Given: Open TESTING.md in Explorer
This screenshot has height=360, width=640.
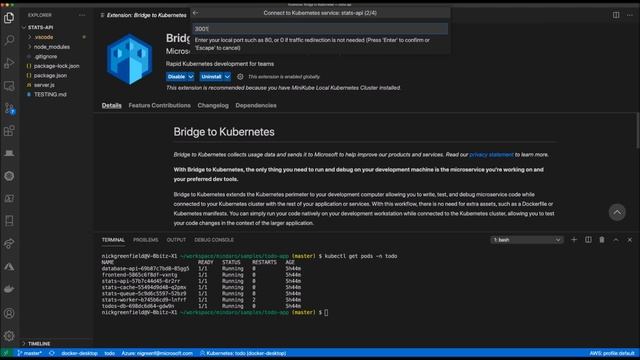Looking at the screenshot, I should 50,94.
